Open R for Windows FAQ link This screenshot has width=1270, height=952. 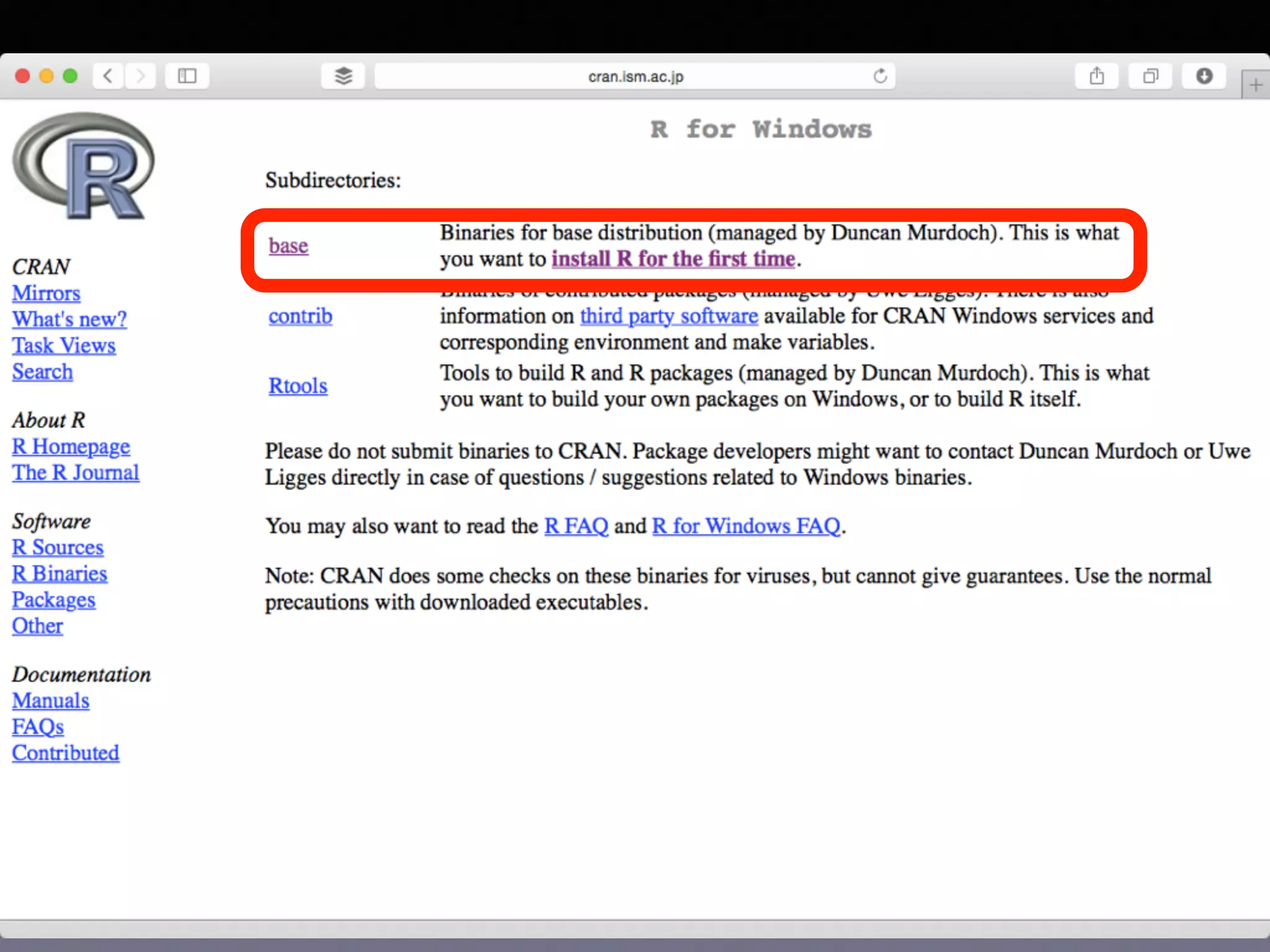tap(746, 526)
